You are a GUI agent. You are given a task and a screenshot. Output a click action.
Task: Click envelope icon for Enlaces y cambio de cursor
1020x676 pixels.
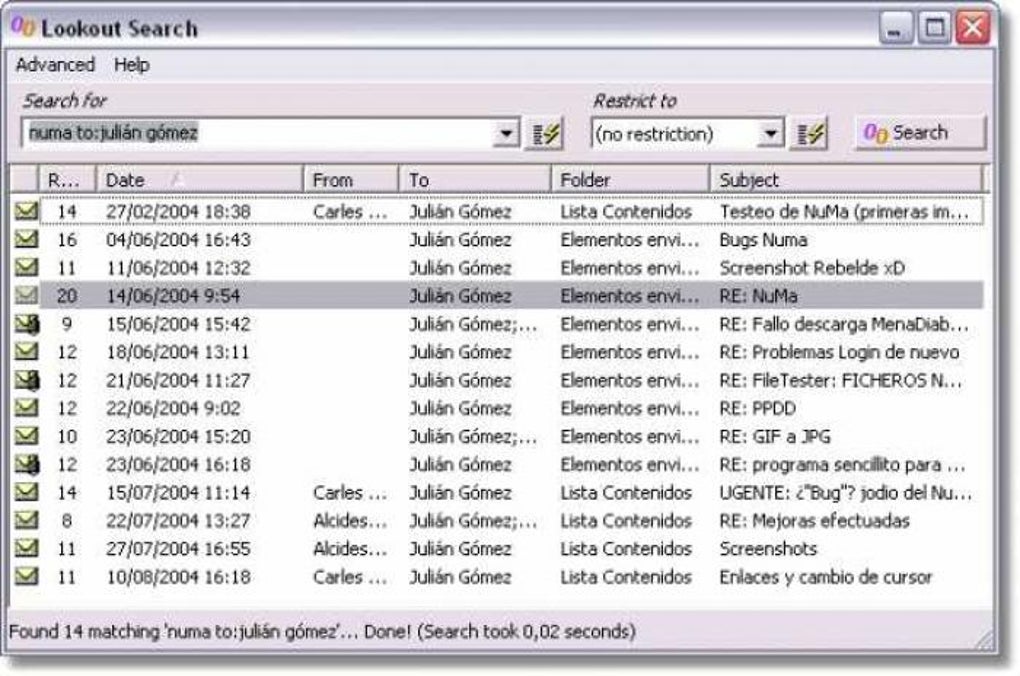pos(26,576)
